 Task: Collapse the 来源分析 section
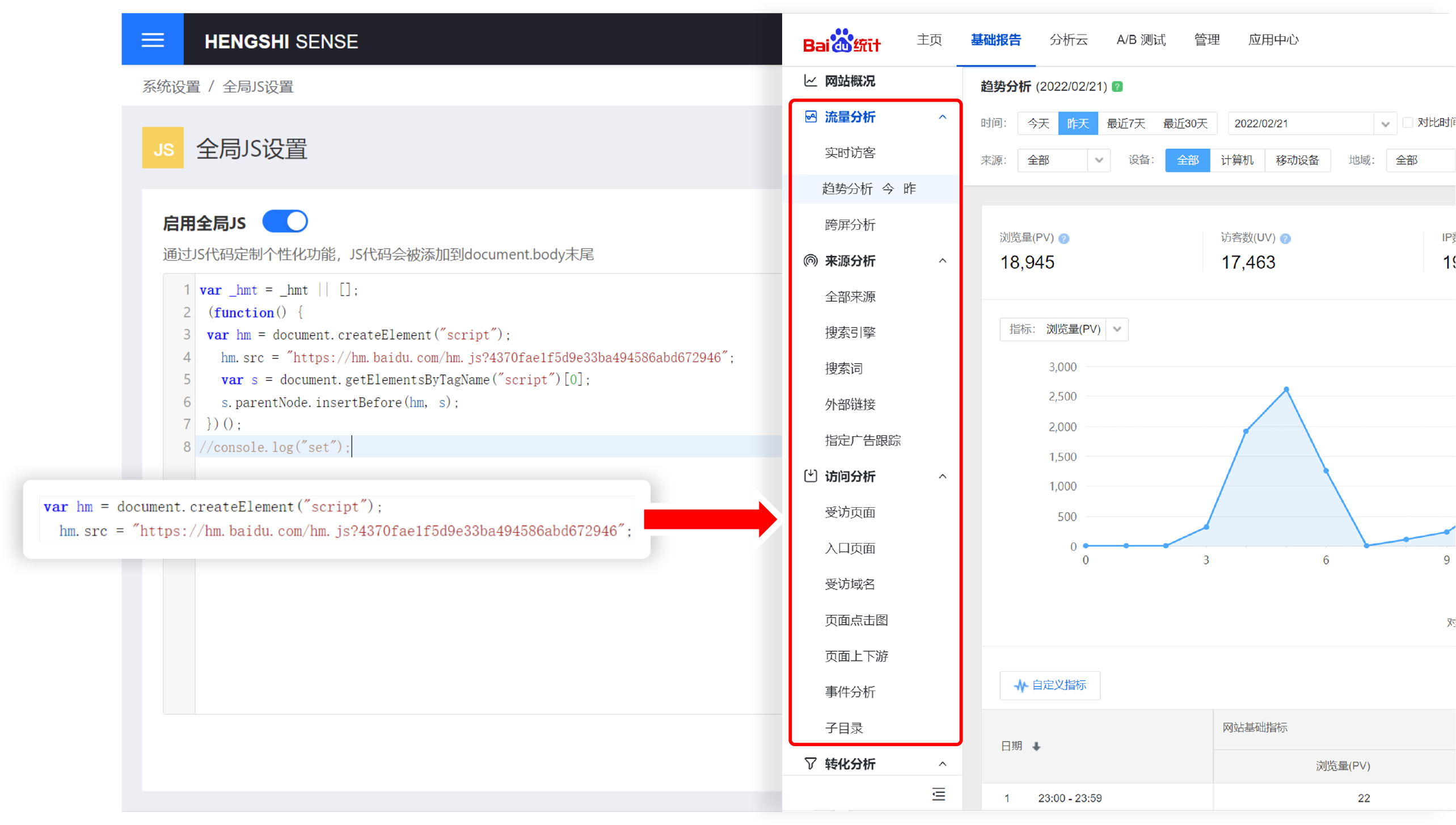coord(943,260)
